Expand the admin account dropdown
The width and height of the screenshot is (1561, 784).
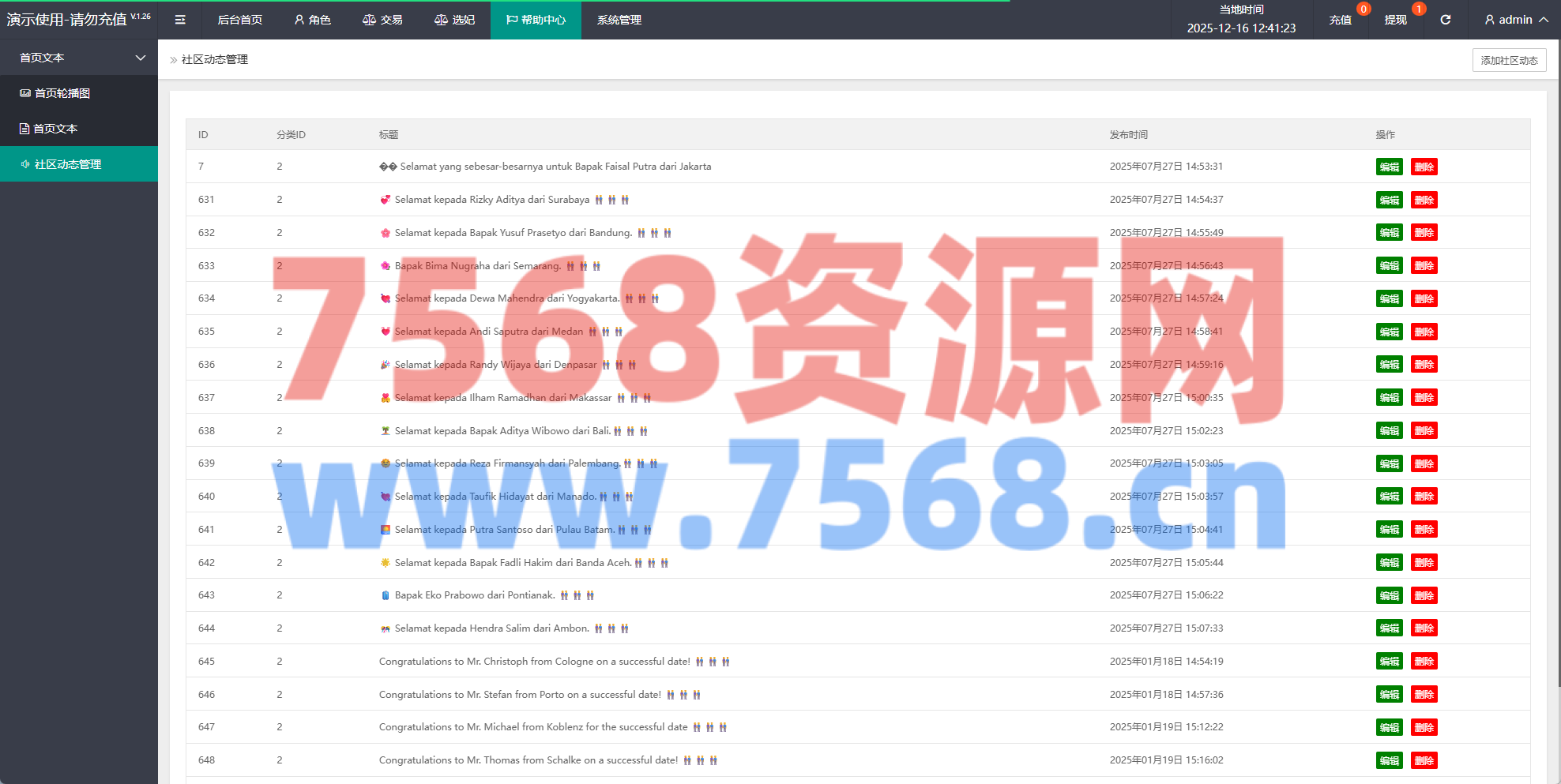coord(1543,20)
